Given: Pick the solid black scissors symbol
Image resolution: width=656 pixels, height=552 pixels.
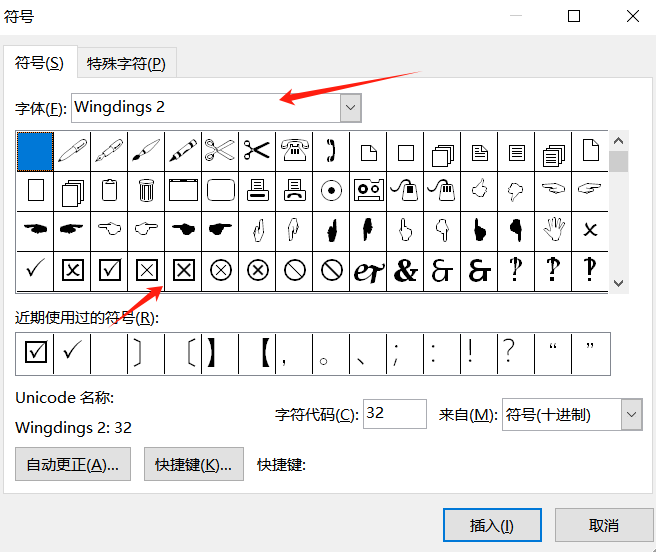Looking at the screenshot, I should [257, 151].
